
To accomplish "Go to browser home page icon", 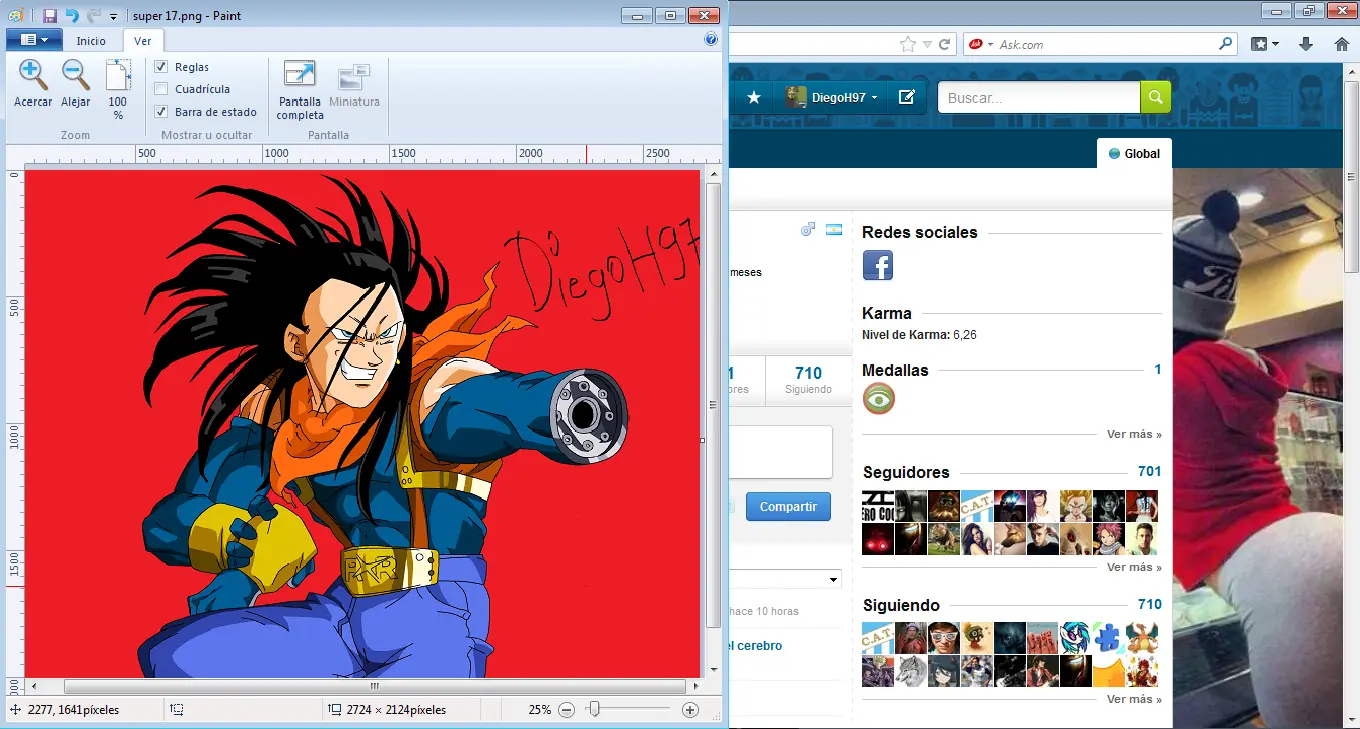I will click(1342, 44).
